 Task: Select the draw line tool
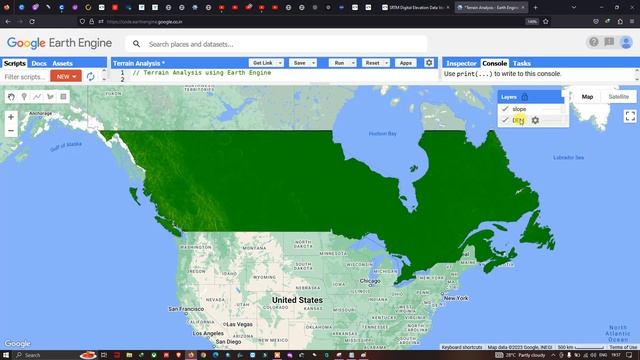click(x=37, y=97)
